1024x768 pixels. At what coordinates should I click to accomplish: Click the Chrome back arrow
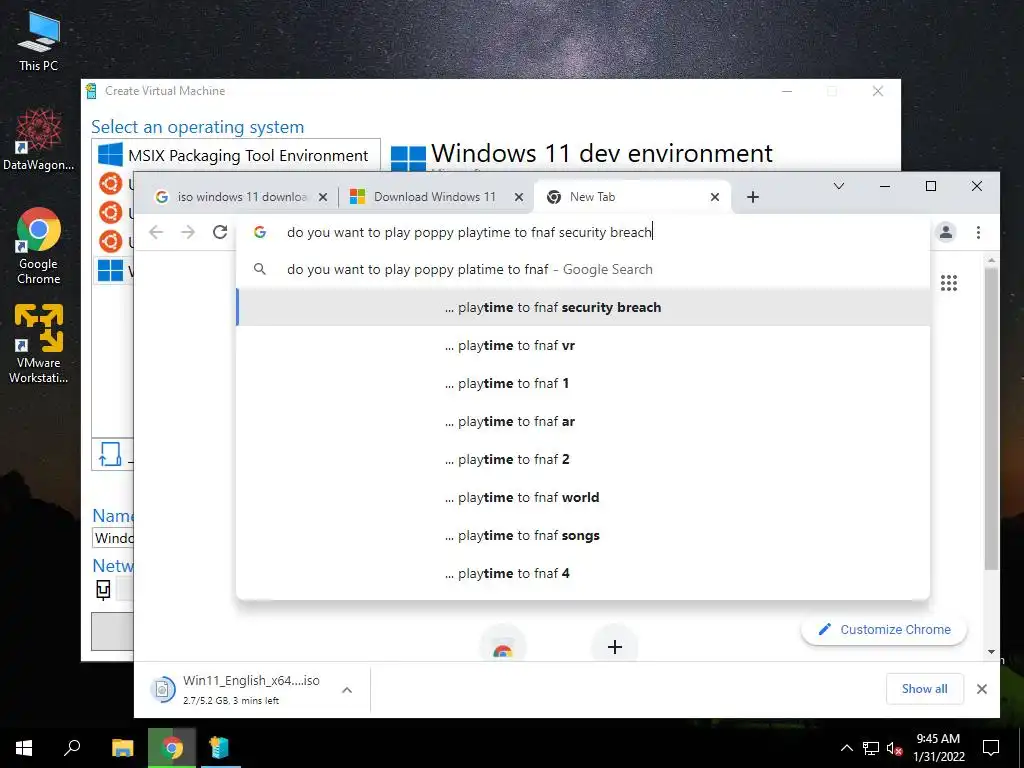(156, 232)
